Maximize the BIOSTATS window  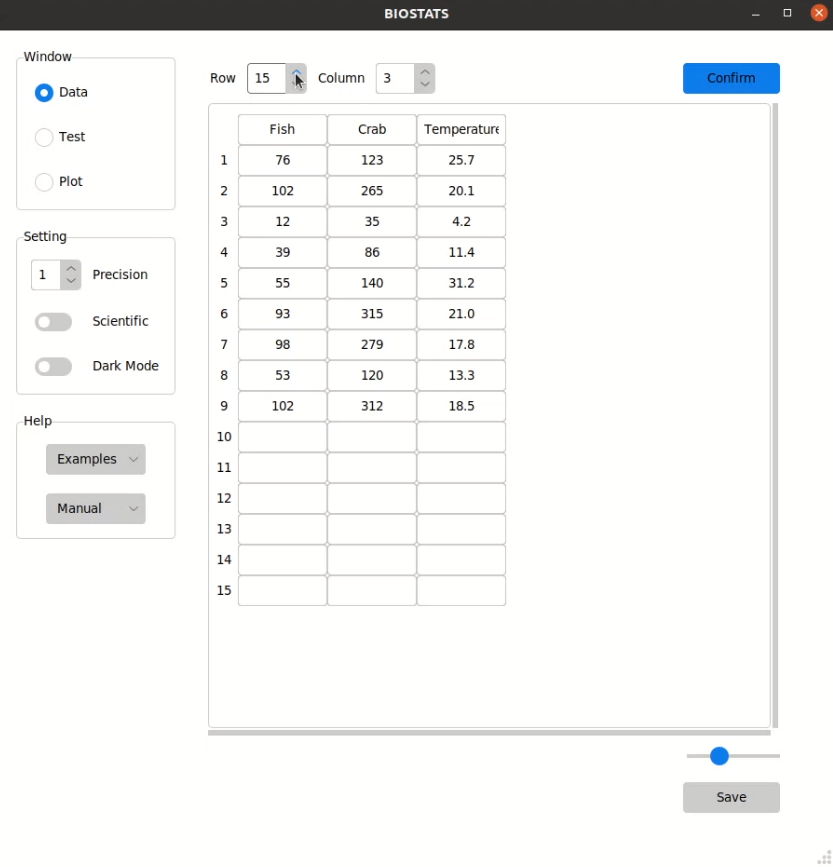tap(787, 13)
